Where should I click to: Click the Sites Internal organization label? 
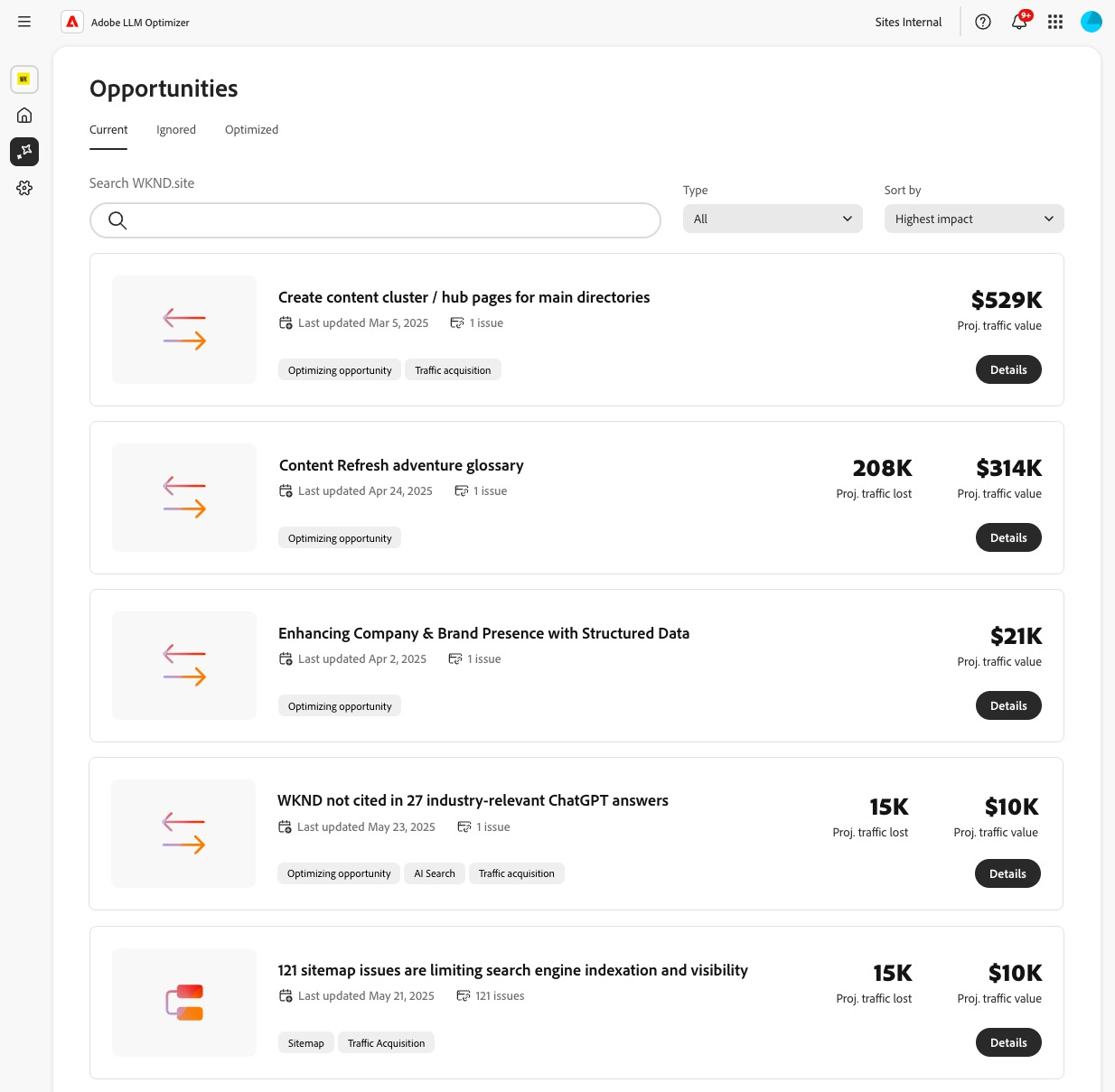coord(908,22)
